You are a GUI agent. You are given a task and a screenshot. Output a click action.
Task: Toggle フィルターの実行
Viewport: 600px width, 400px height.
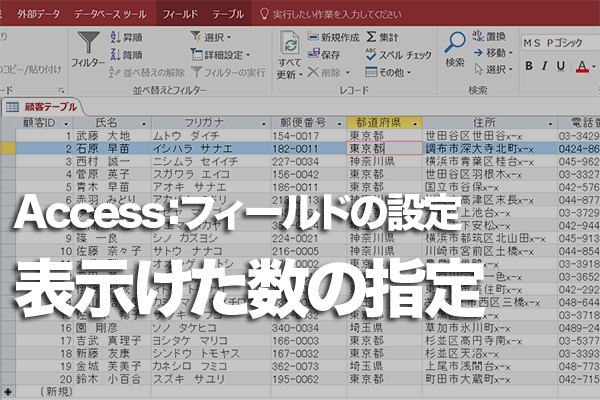point(228,72)
